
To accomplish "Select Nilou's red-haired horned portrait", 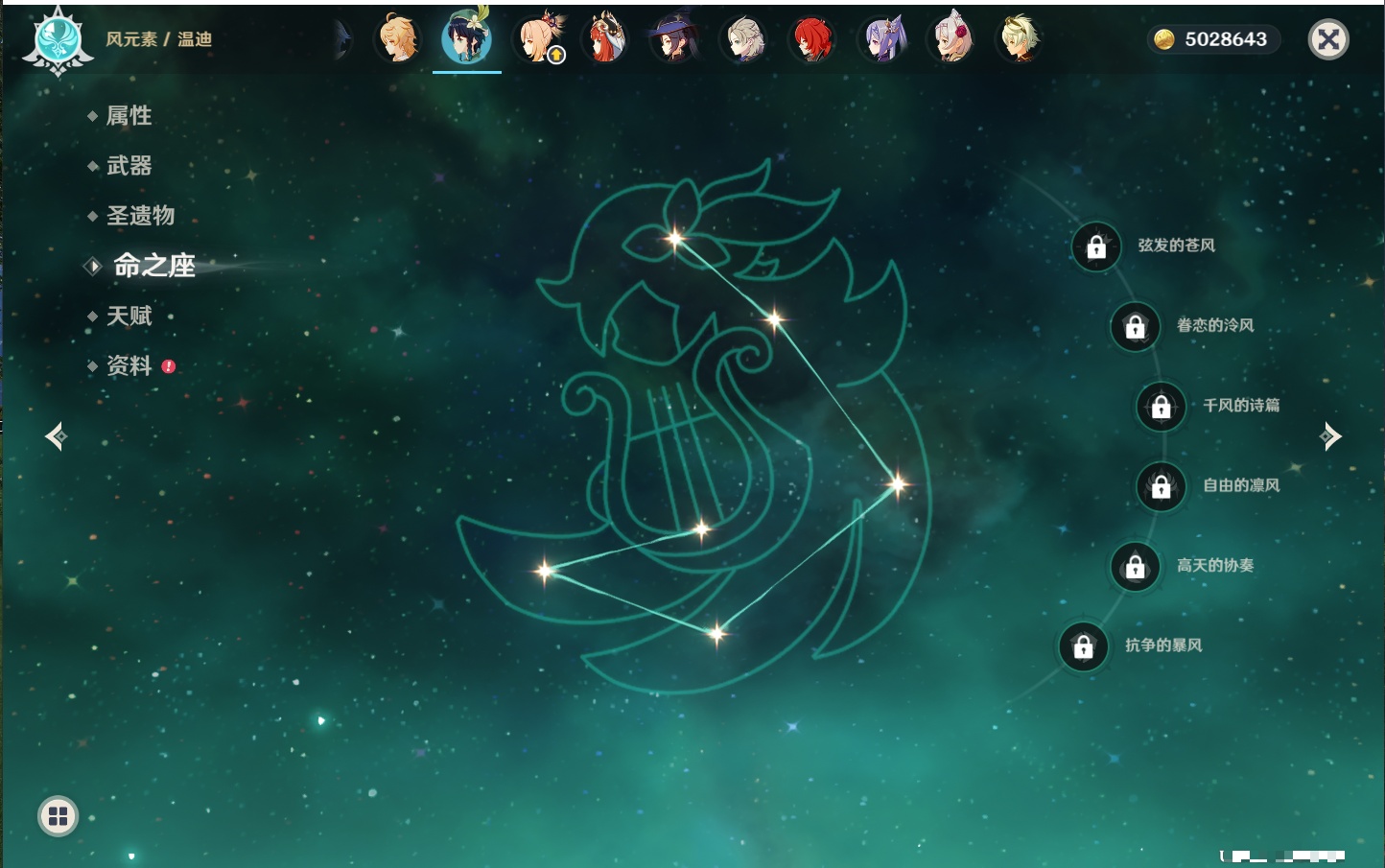I will [606, 38].
